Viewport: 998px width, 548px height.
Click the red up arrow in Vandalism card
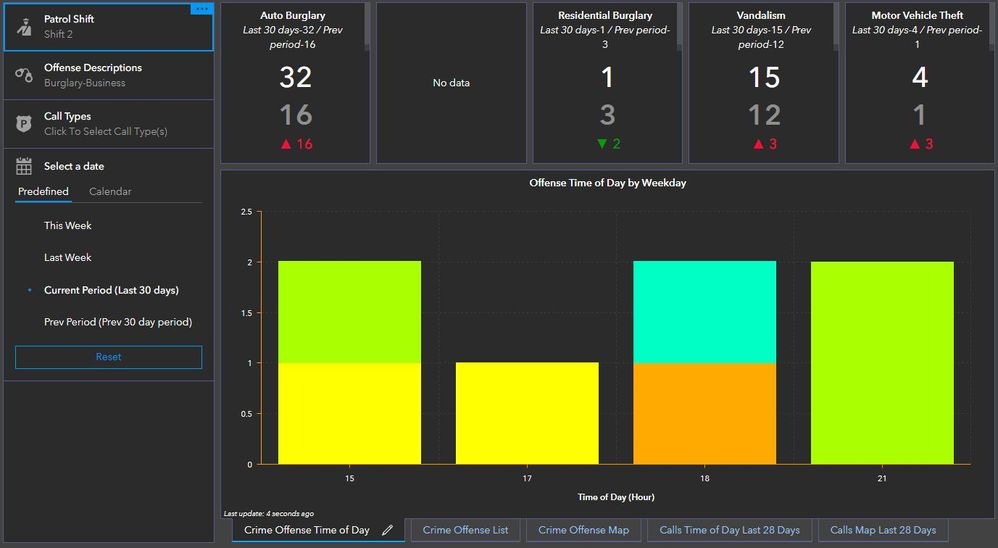point(758,144)
